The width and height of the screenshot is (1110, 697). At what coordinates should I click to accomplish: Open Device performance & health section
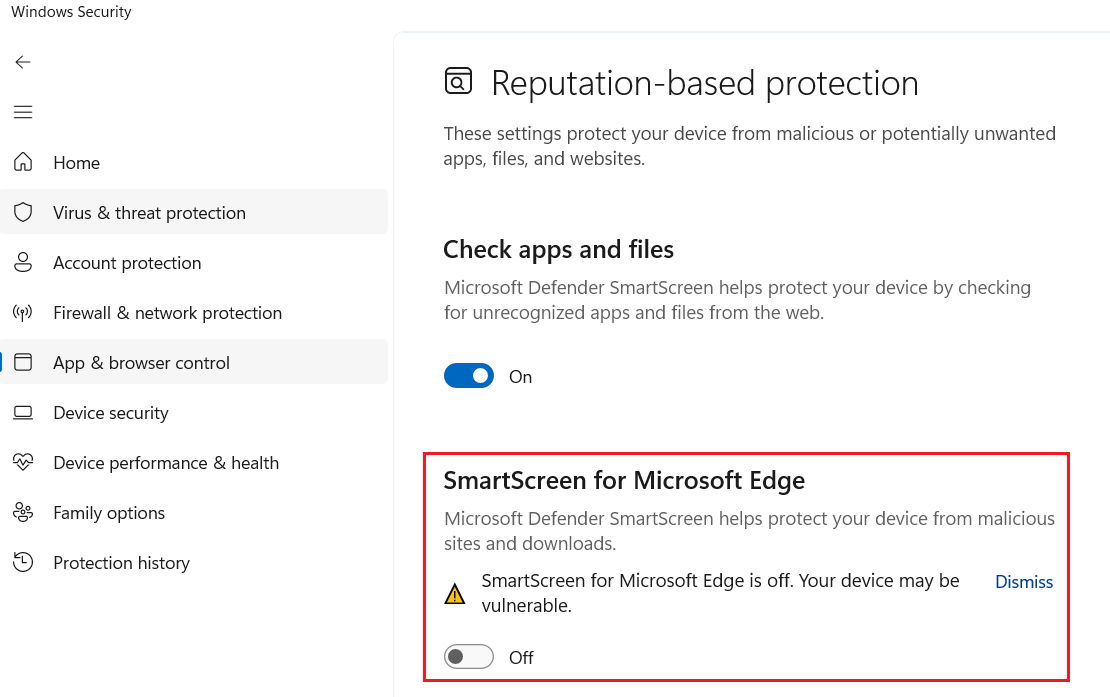[194, 463]
